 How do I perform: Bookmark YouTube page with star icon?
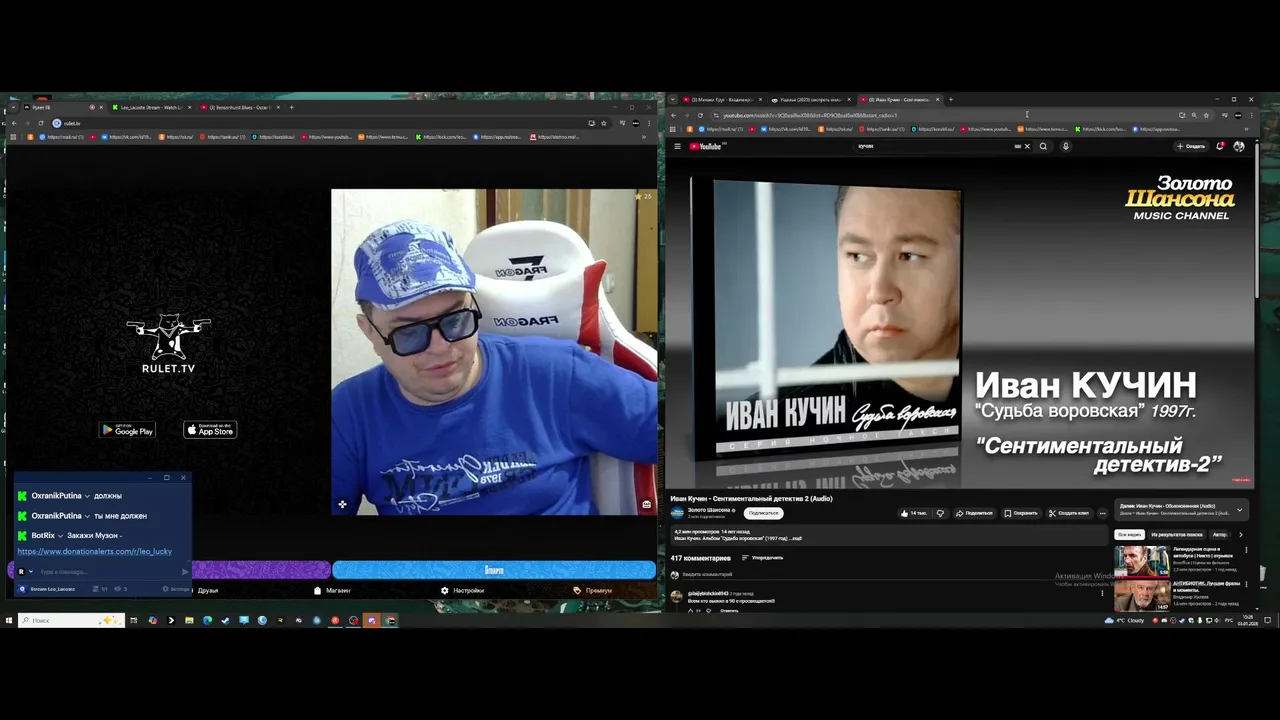(1206, 115)
